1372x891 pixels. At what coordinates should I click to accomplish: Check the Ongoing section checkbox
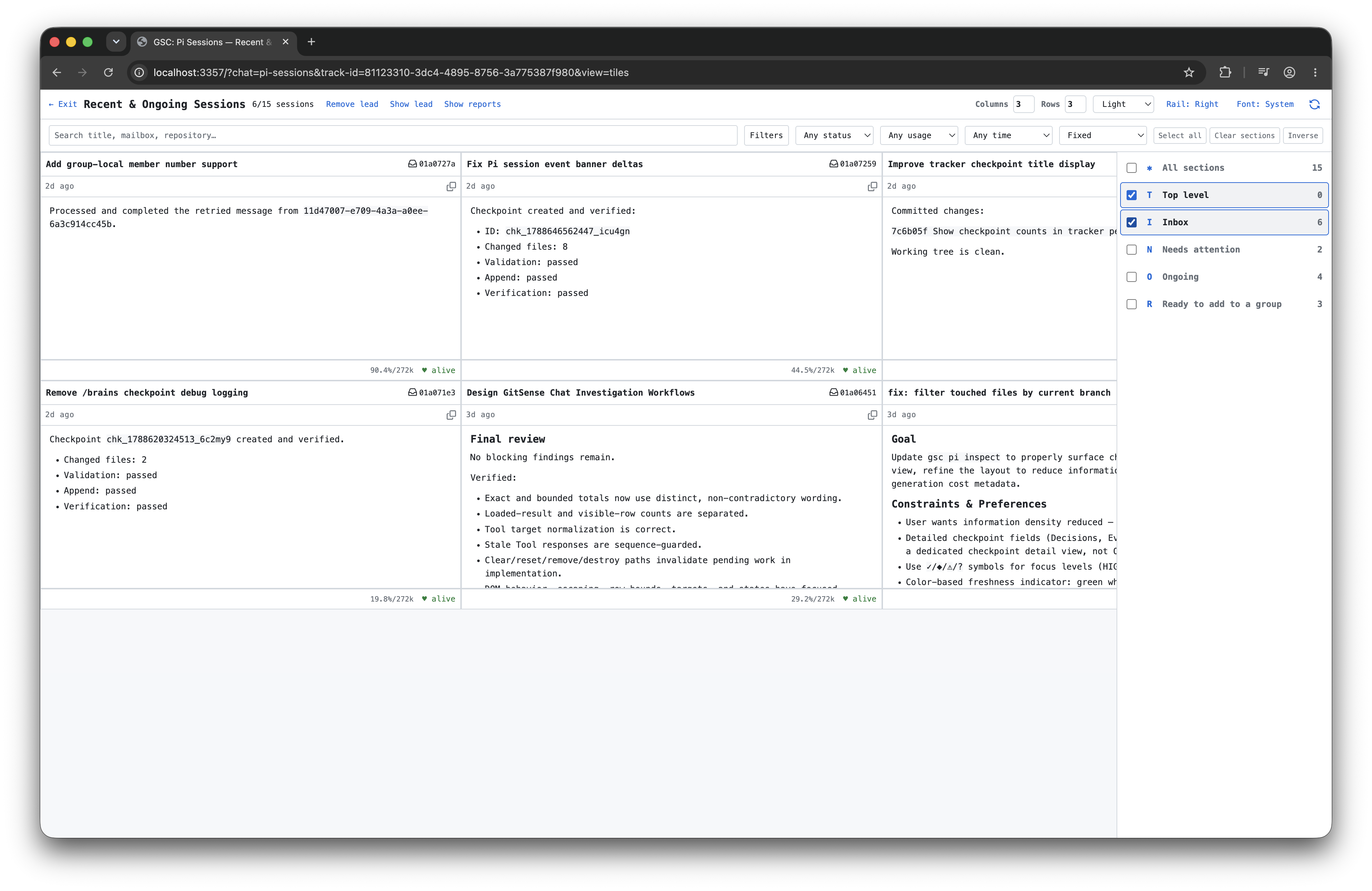(x=1132, y=277)
